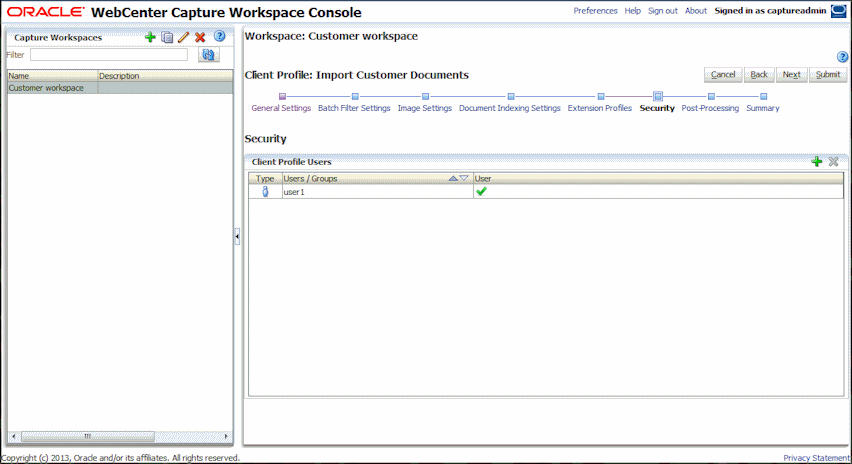Copy the selected workspace icon
The width and height of the screenshot is (852, 464).
tap(167, 37)
